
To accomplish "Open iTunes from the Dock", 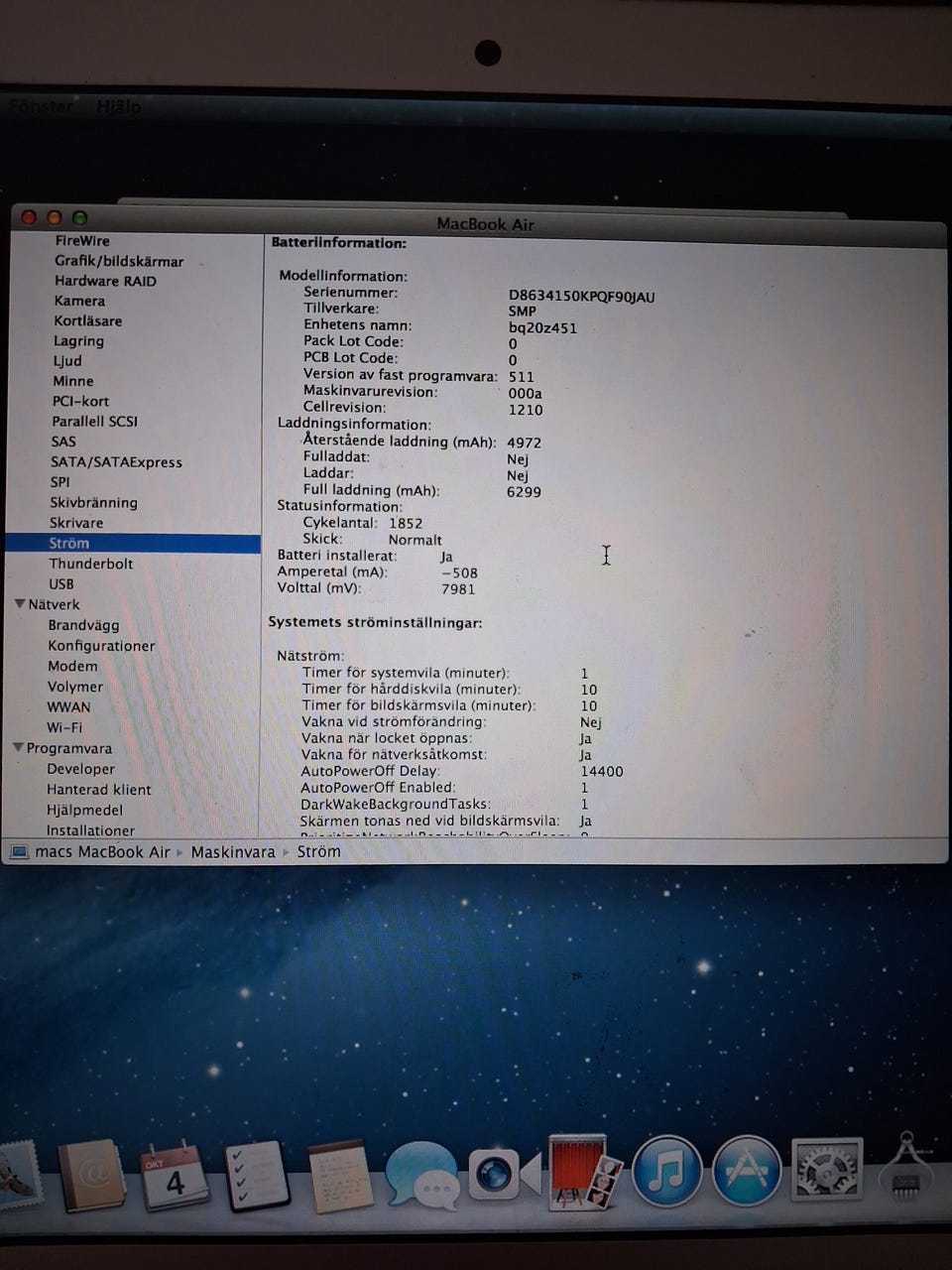I will coord(666,1171).
